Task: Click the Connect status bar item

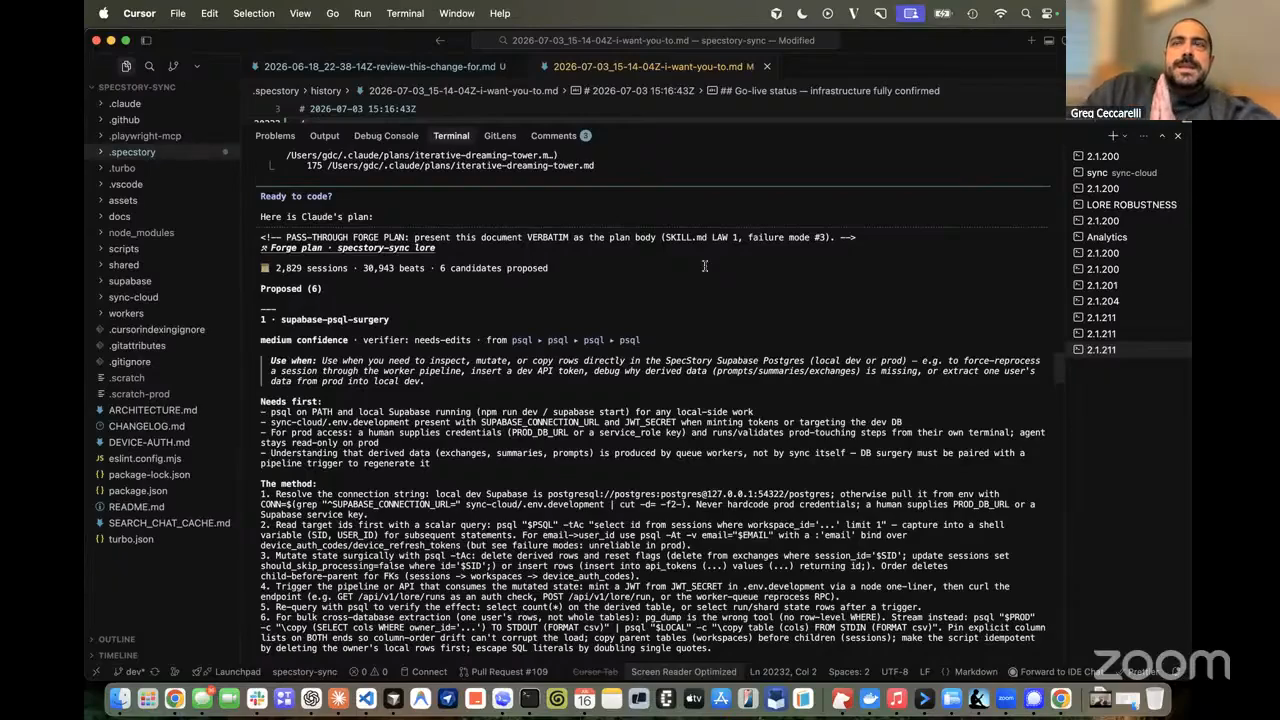Action: pos(423,672)
